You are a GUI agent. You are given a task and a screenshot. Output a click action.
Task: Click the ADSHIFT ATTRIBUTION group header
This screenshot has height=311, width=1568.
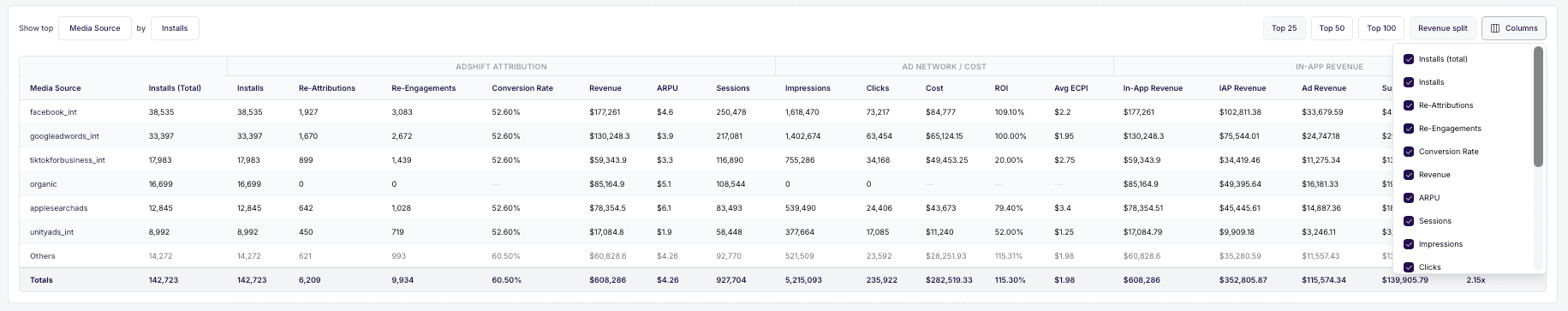[501, 66]
